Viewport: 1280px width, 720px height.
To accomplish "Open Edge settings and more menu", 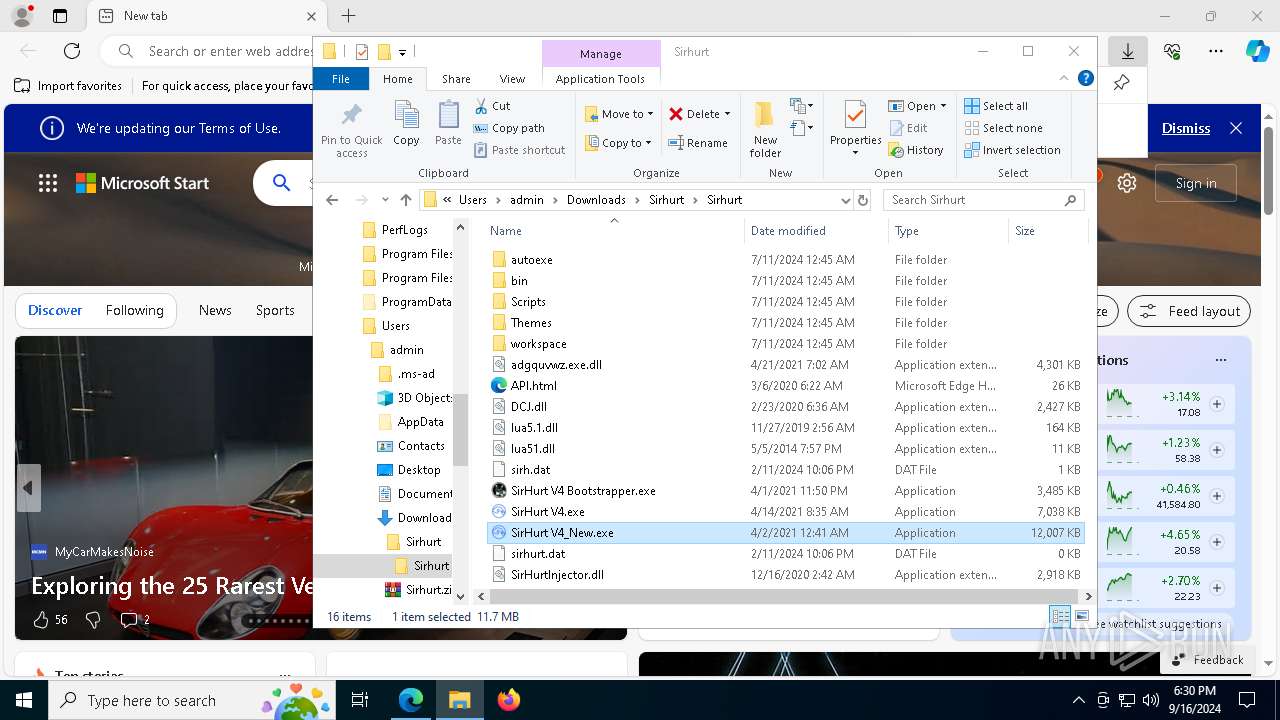I will point(1216,51).
